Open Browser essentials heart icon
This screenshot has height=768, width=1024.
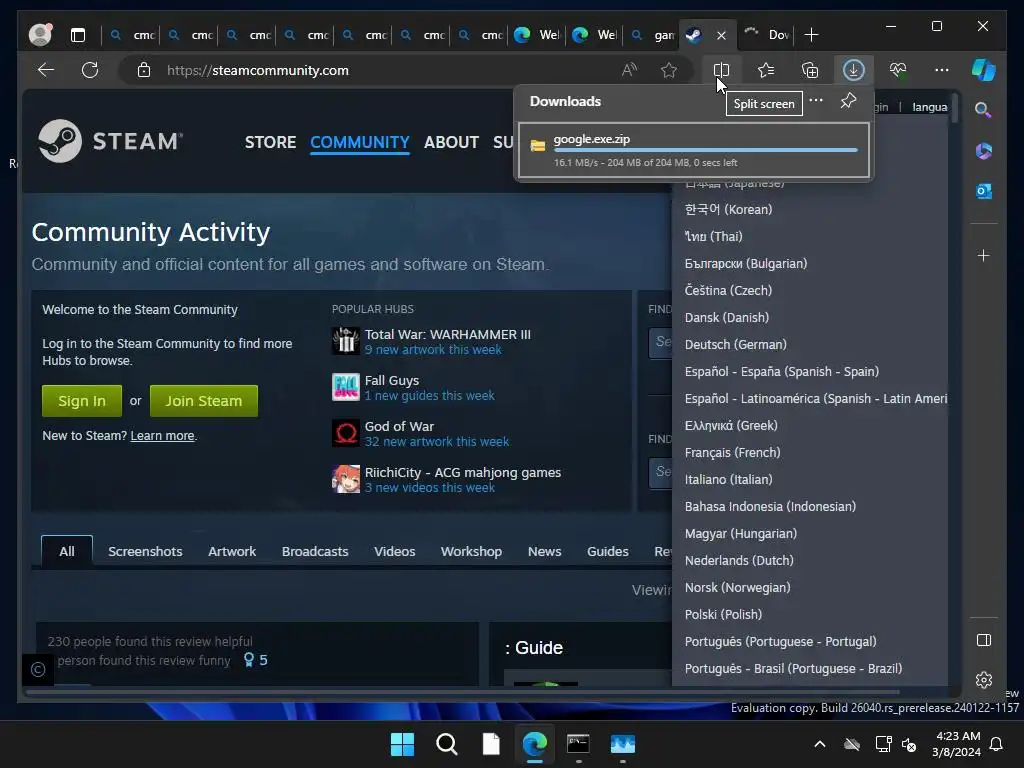pos(898,70)
